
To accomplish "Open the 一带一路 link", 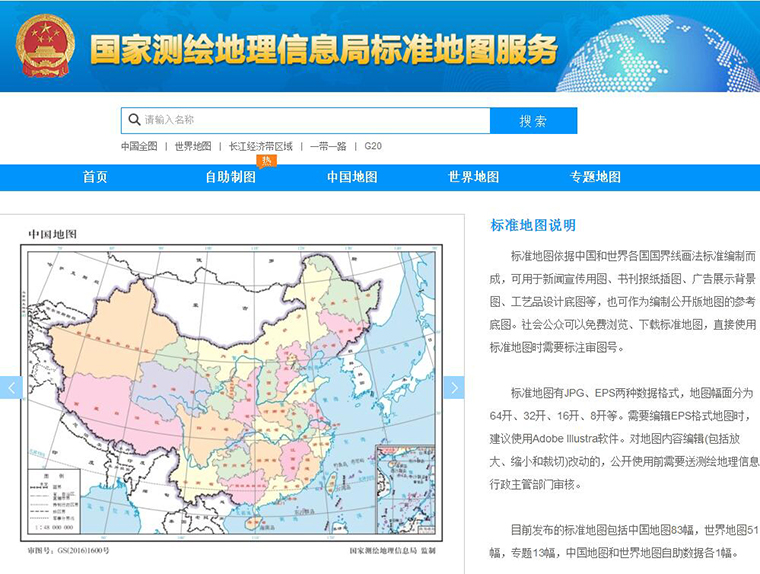I will tap(328, 146).
